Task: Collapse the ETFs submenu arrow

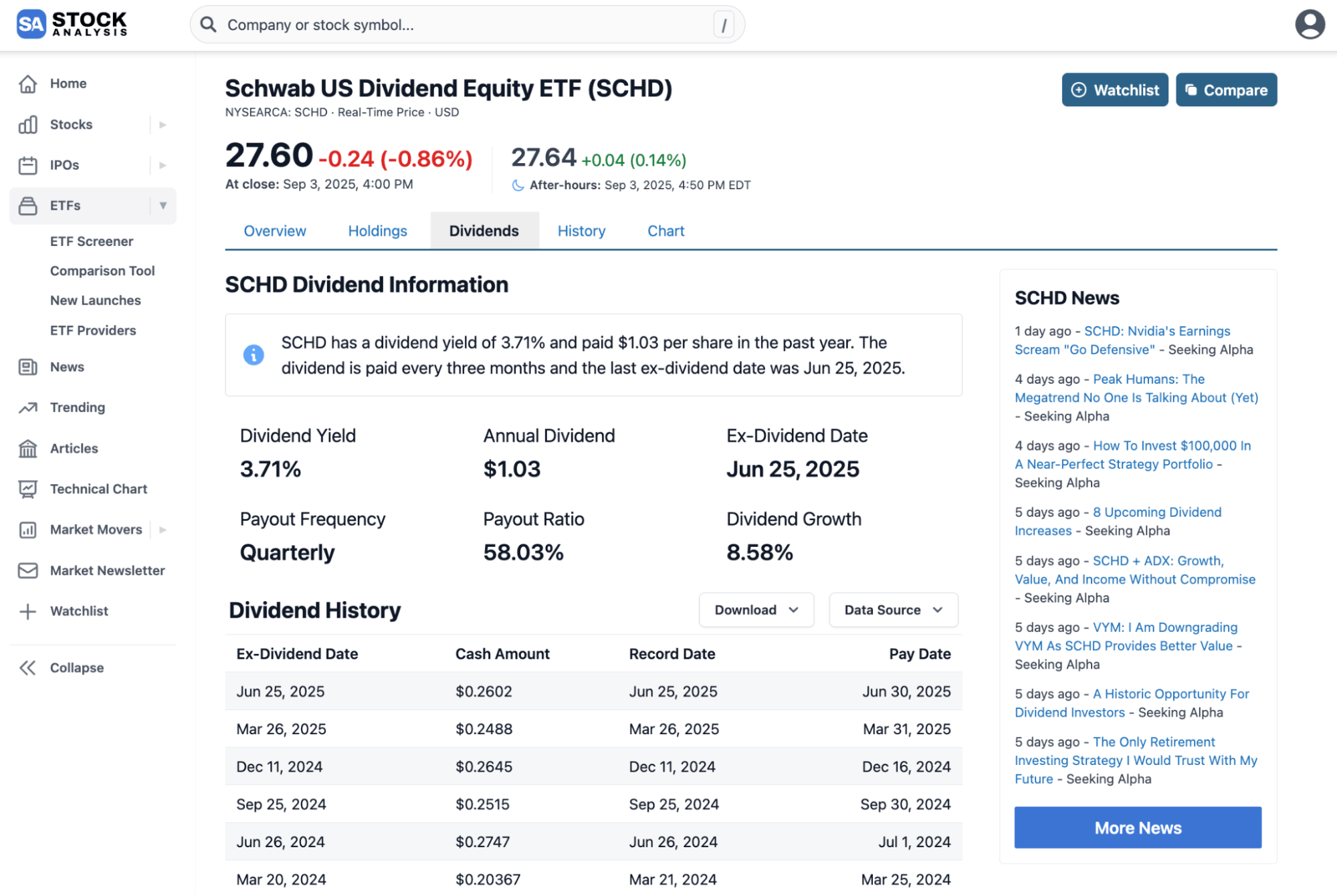Action: [163, 206]
